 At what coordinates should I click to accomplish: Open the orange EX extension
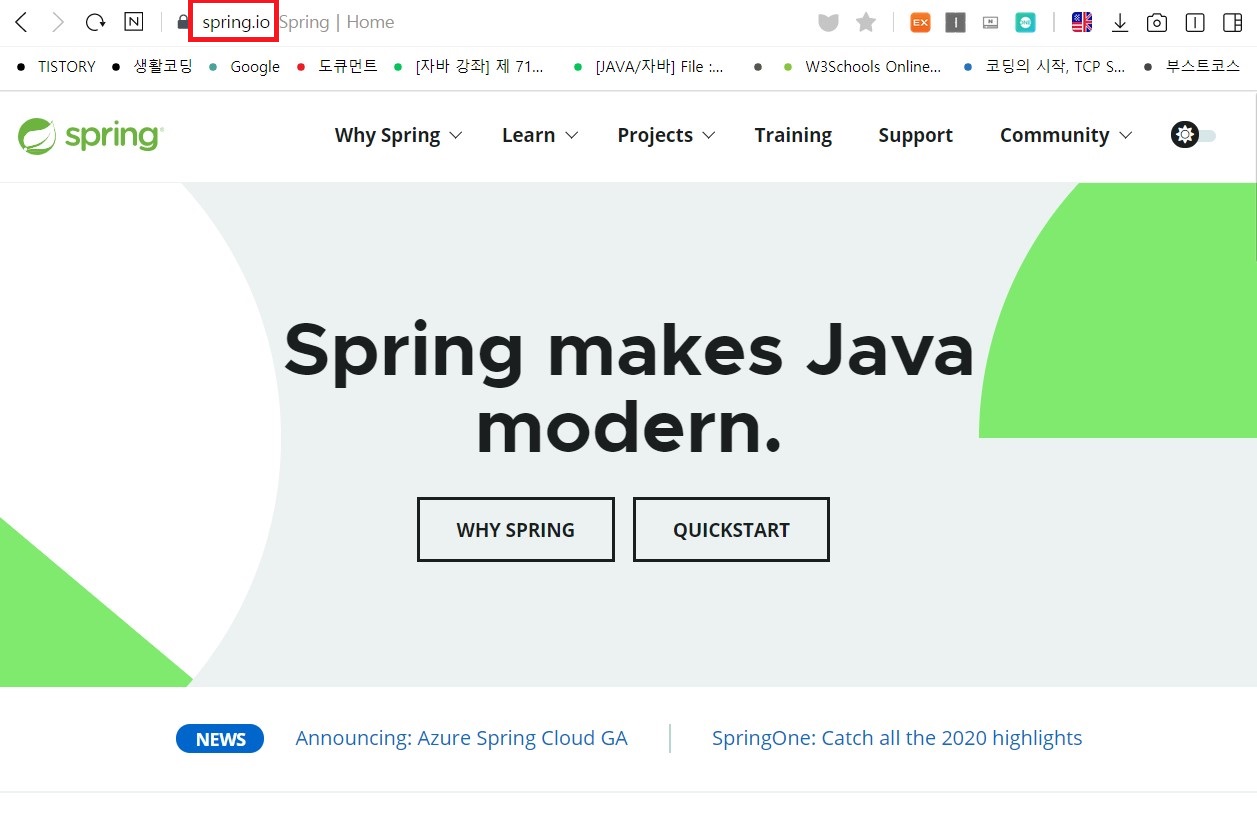(920, 22)
